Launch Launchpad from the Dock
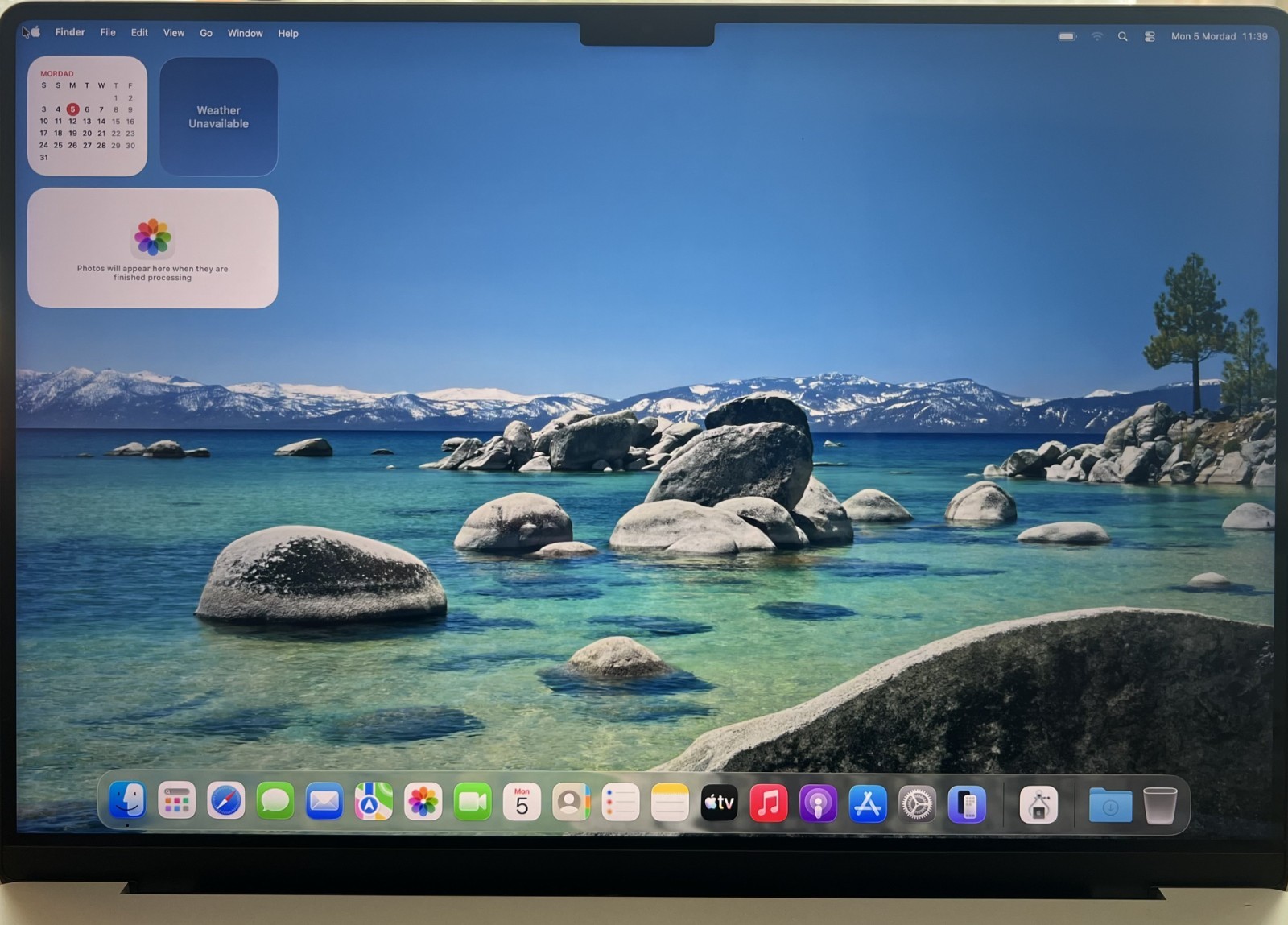The width and height of the screenshot is (1288, 925). click(x=176, y=802)
